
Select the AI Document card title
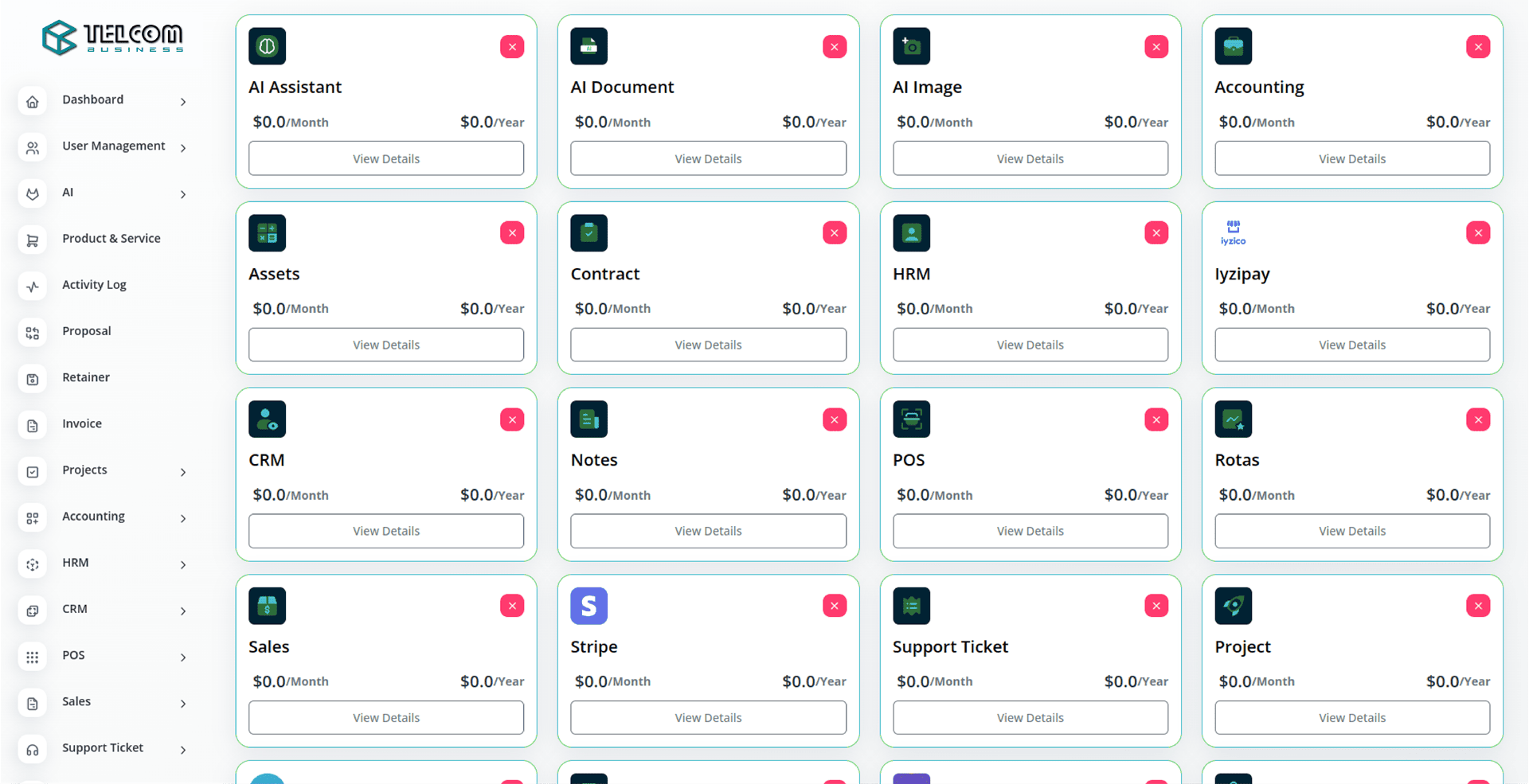pos(622,88)
